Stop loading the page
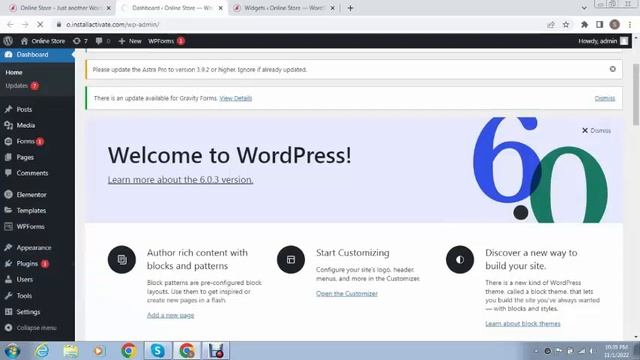640x360 pixels. tap(40, 24)
